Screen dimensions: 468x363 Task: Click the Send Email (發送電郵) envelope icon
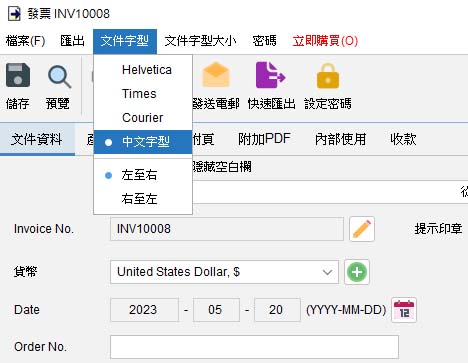pos(216,75)
